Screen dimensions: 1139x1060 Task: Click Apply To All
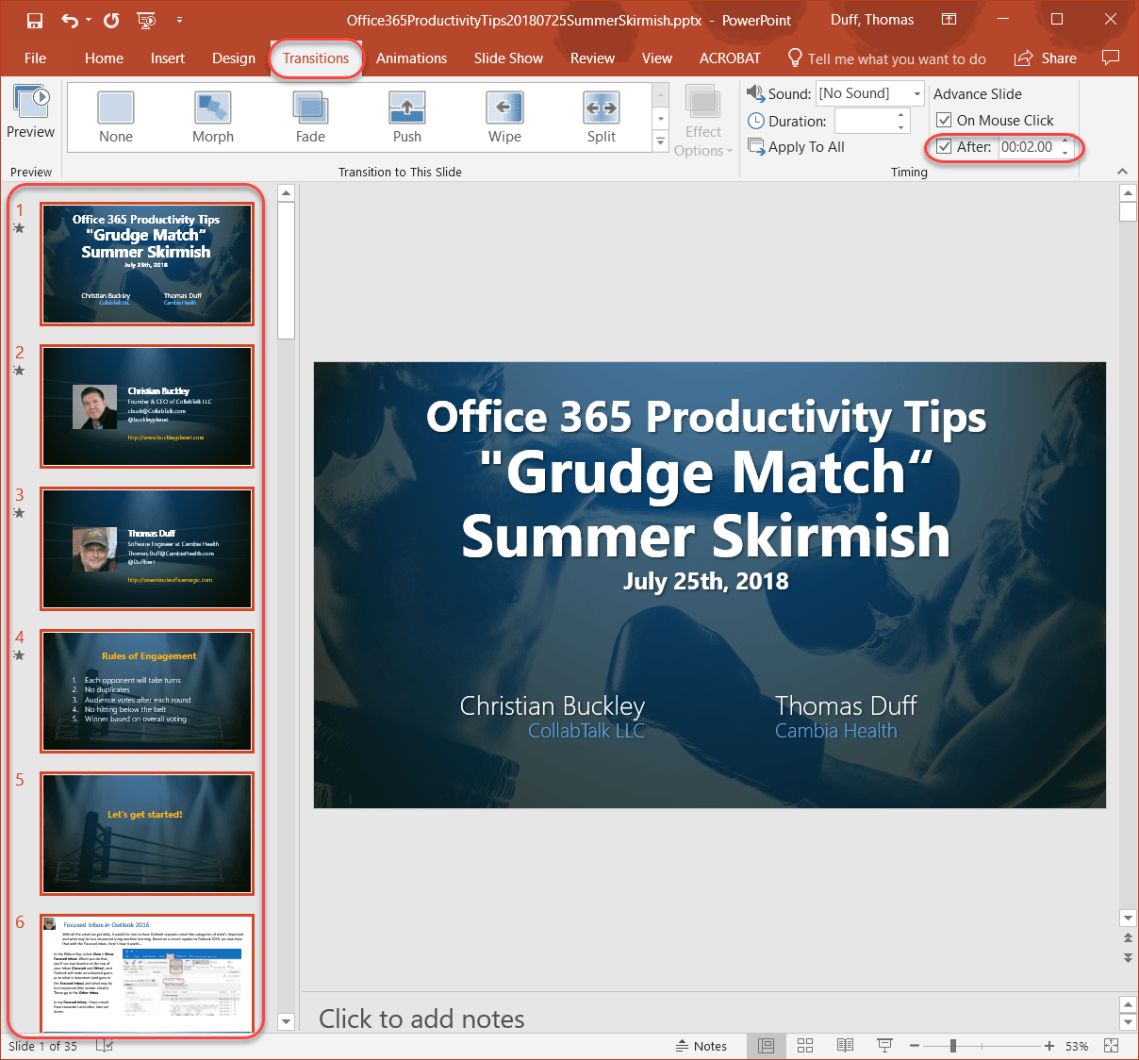point(796,146)
